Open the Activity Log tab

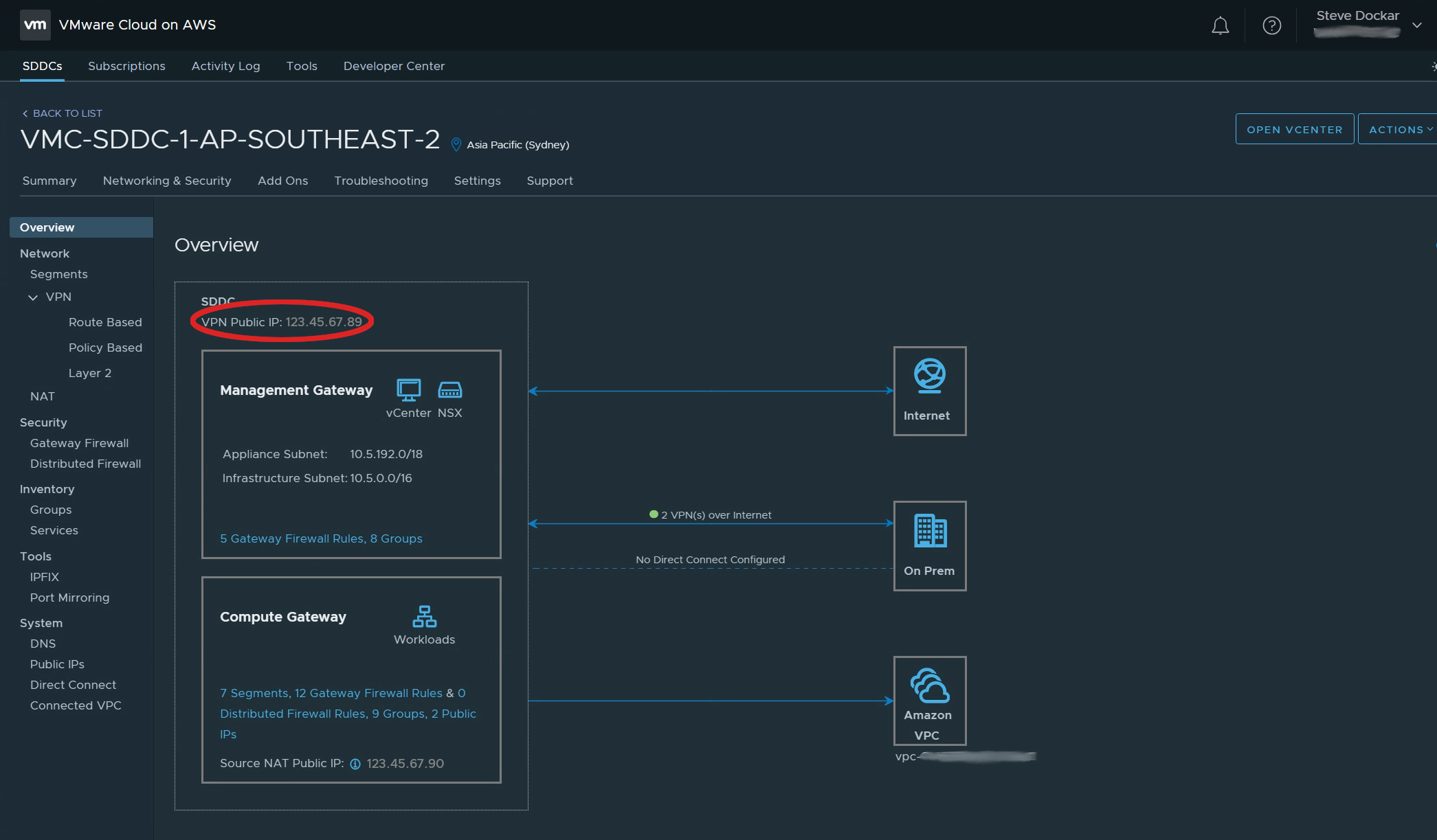click(225, 66)
